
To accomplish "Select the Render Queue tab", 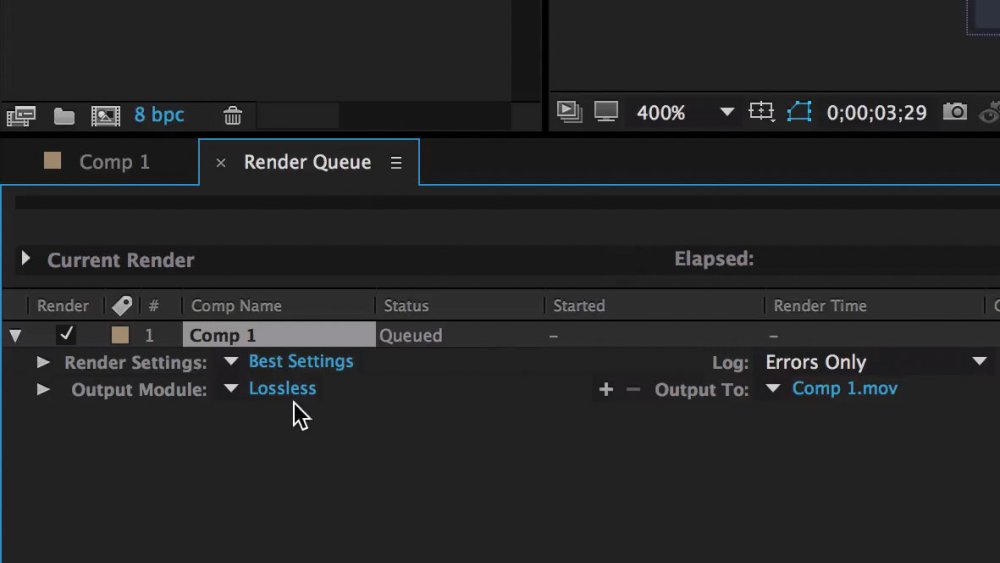I will point(307,162).
